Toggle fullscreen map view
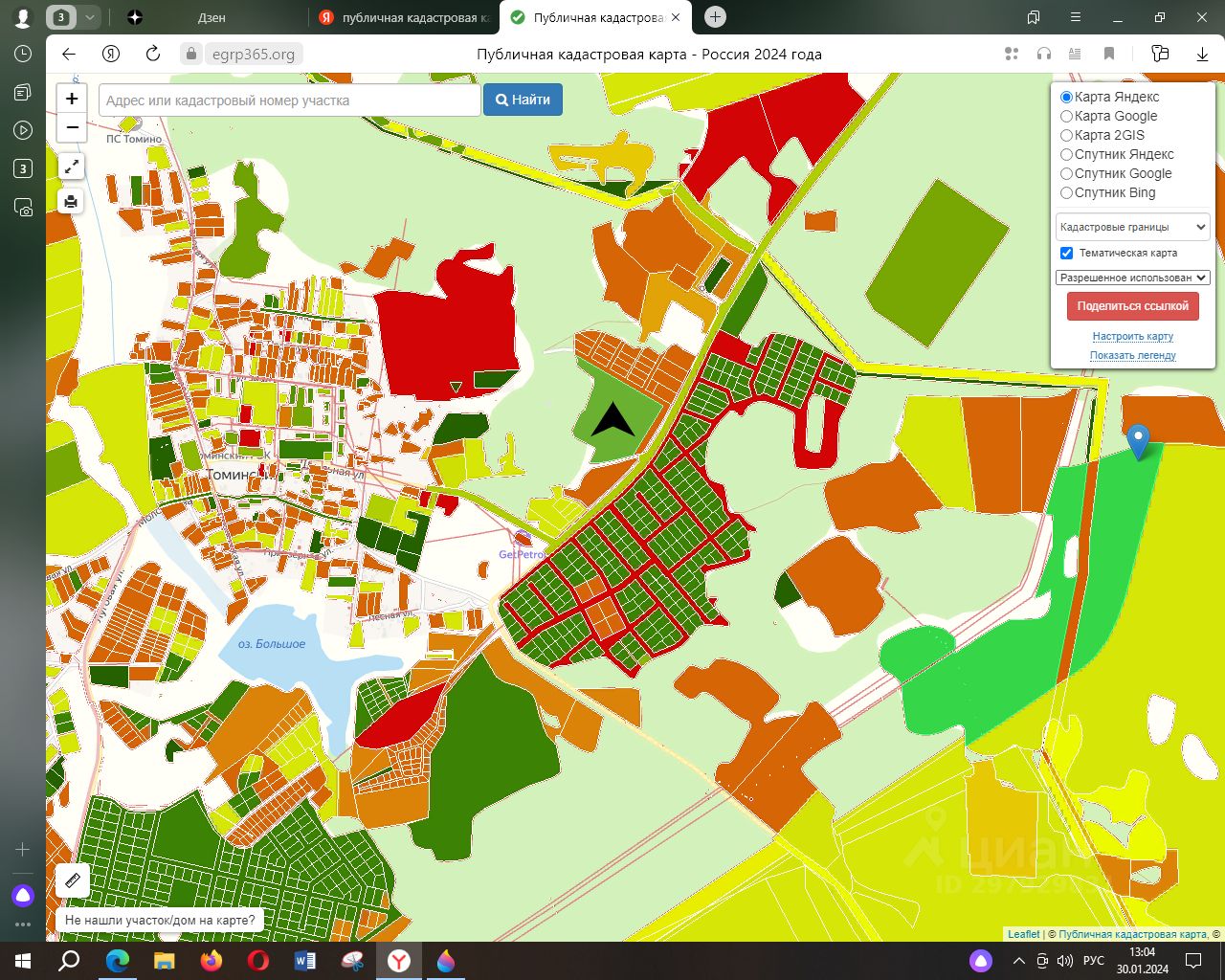 pyautogui.click(x=72, y=167)
